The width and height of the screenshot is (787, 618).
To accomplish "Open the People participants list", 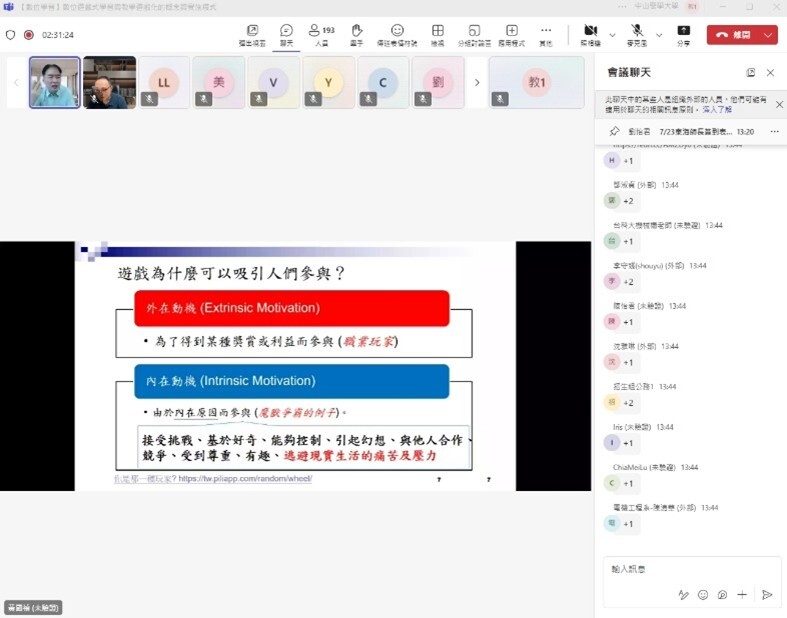I will pyautogui.click(x=321, y=34).
